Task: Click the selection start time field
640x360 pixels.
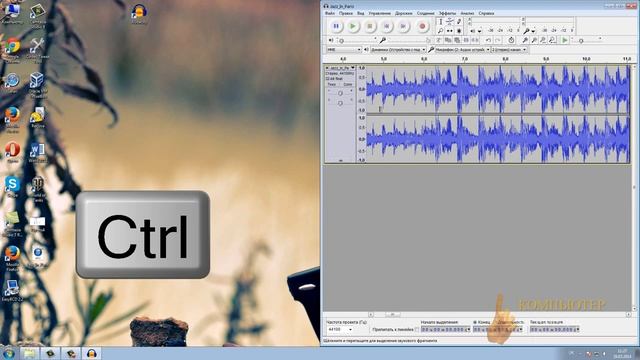Action: 444,329
